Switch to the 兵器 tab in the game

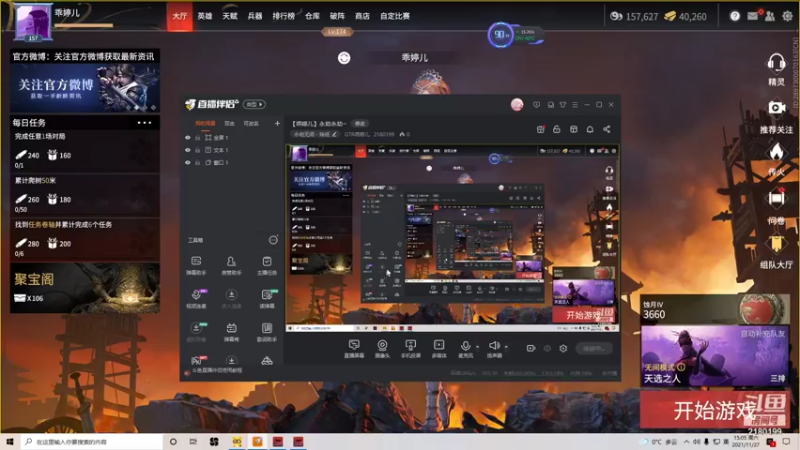pyautogui.click(x=255, y=16)
